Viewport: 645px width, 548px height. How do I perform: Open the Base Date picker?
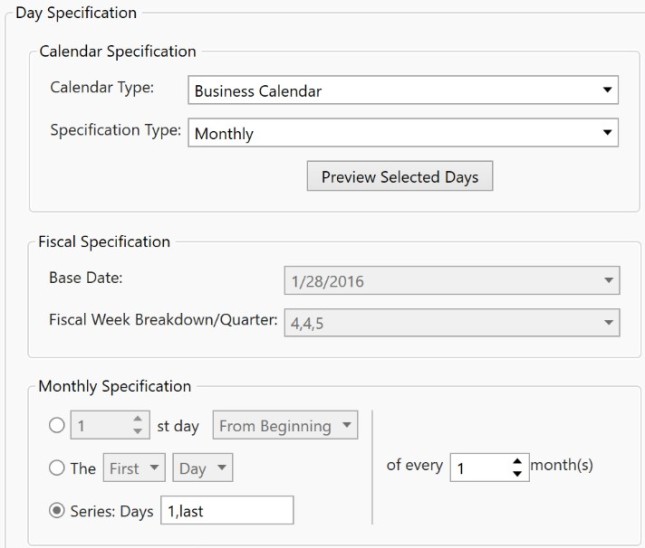[x=452, y=281]
